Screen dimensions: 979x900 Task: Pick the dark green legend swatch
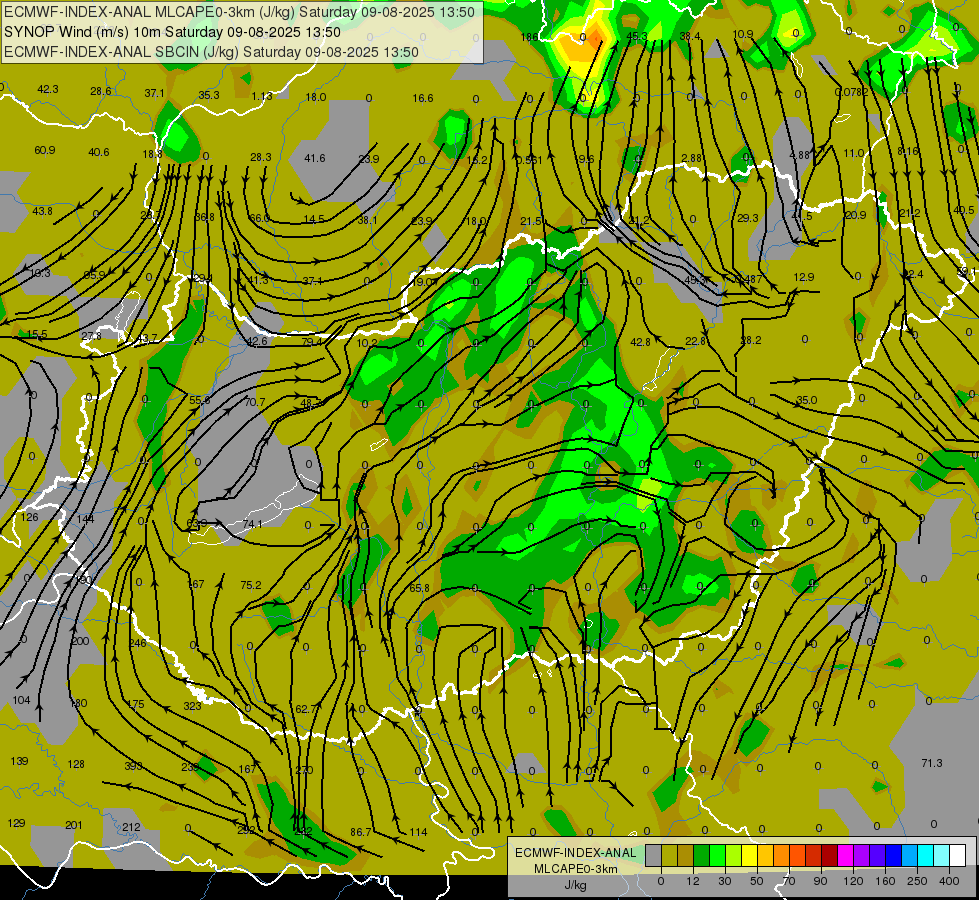pyautogui.click(x=702, y=856)
